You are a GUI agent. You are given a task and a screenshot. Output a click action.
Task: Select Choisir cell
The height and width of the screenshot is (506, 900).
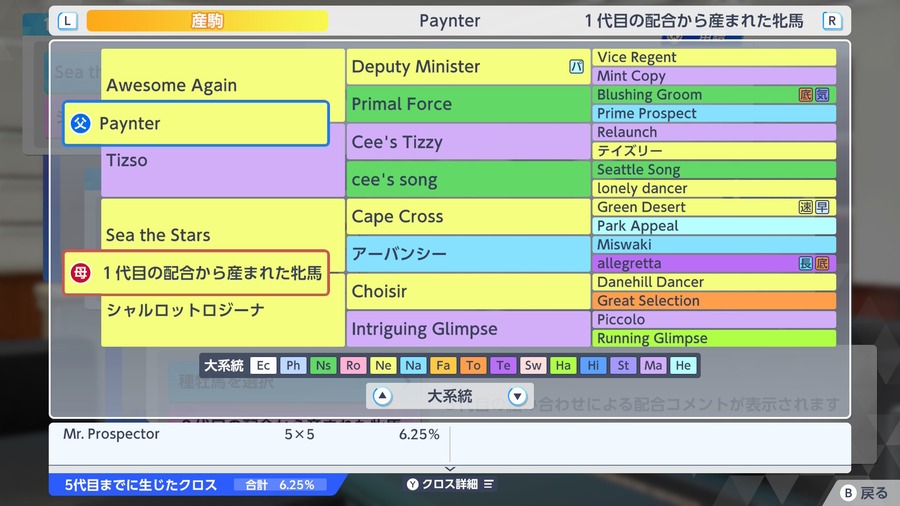click(468, 291)
